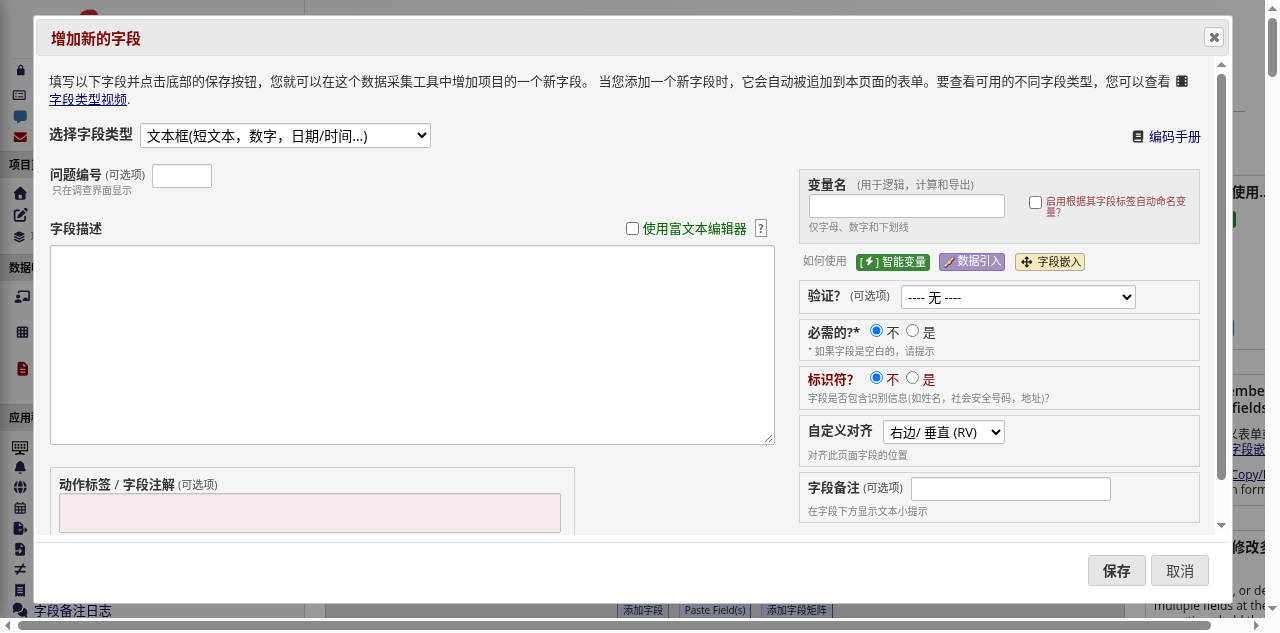Screen dimensions: 1280x633
Task: Click the home icon in background sidebar
Action: (20, 193)
